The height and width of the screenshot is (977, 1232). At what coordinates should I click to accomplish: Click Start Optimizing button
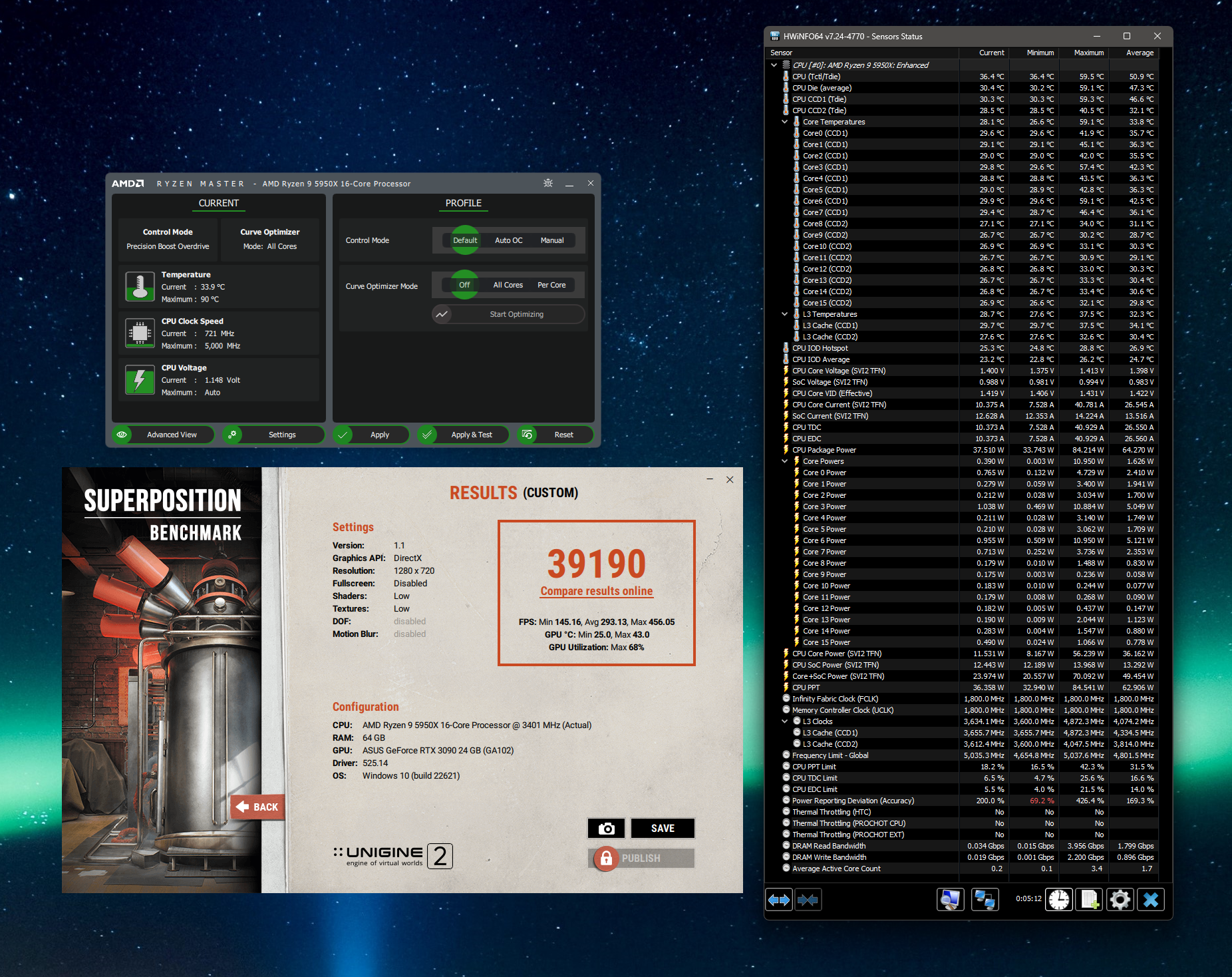(x=509, y=314)
